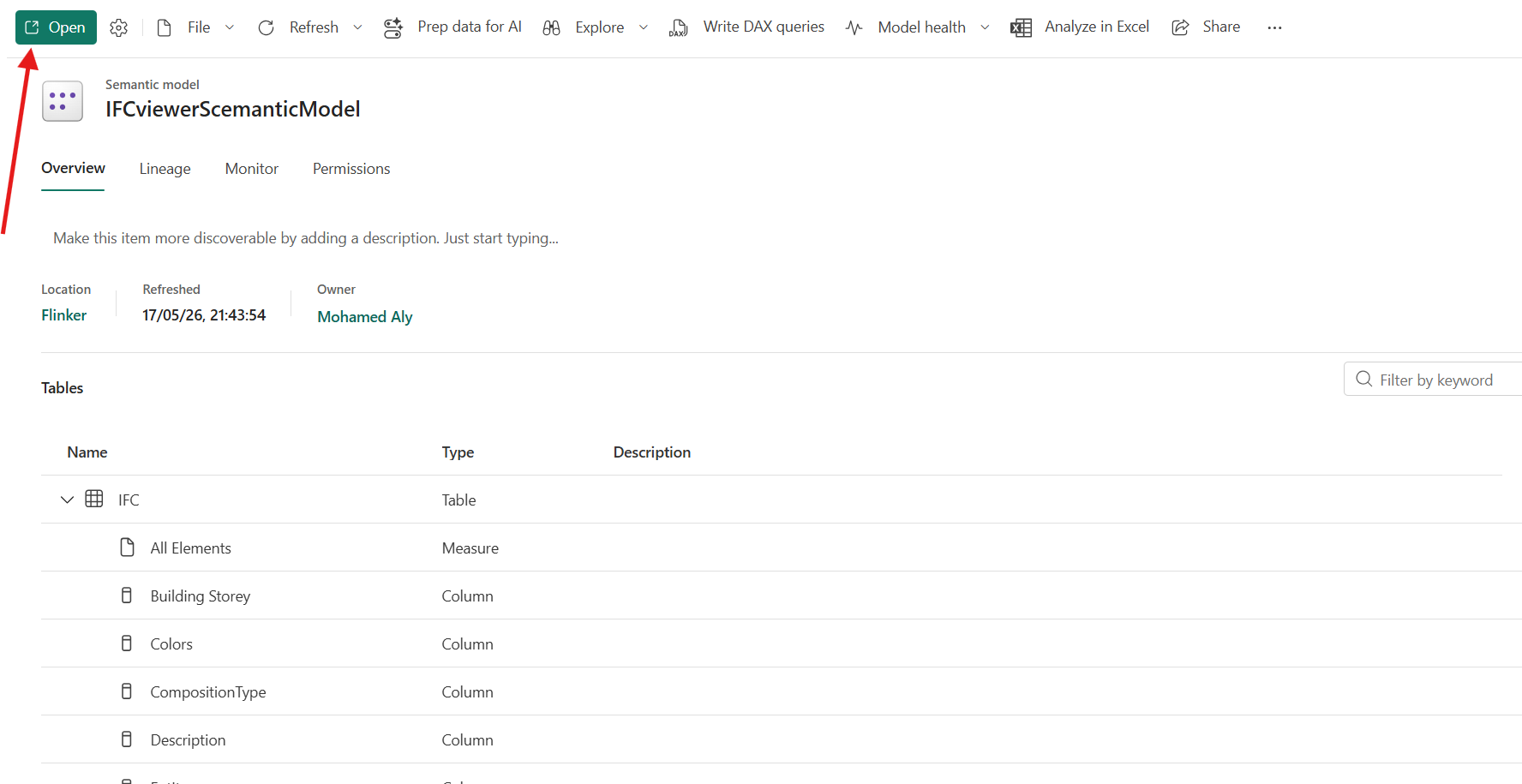
Task: Expand the Explore dropdown chevron
Action: point(644,27)
